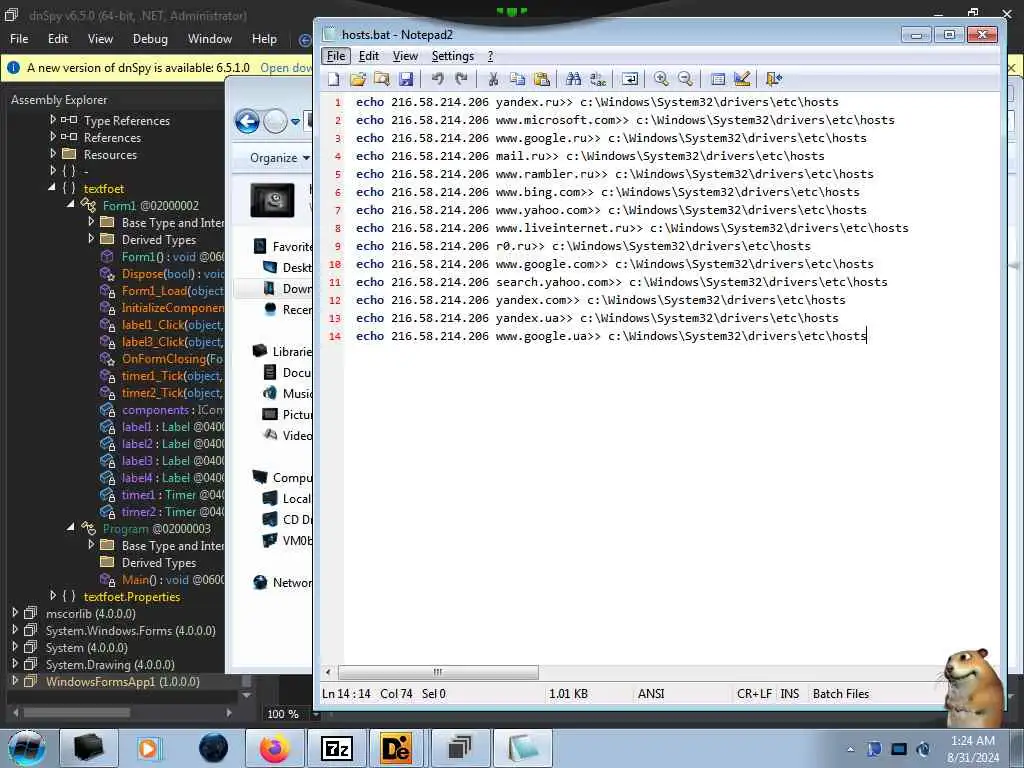Click the Undo arrow in Notepad2 toolbar
1024x768 pixels.
click(x=437, y=79)
